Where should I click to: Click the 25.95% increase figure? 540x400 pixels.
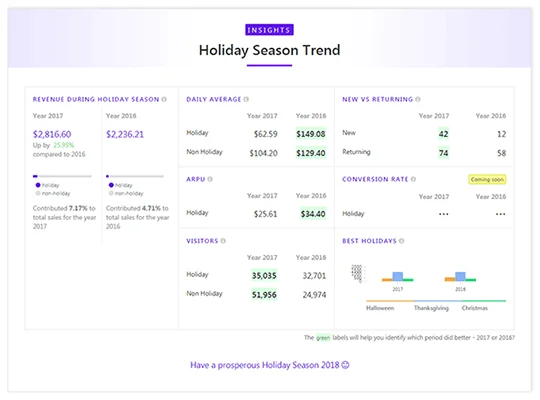64,145
